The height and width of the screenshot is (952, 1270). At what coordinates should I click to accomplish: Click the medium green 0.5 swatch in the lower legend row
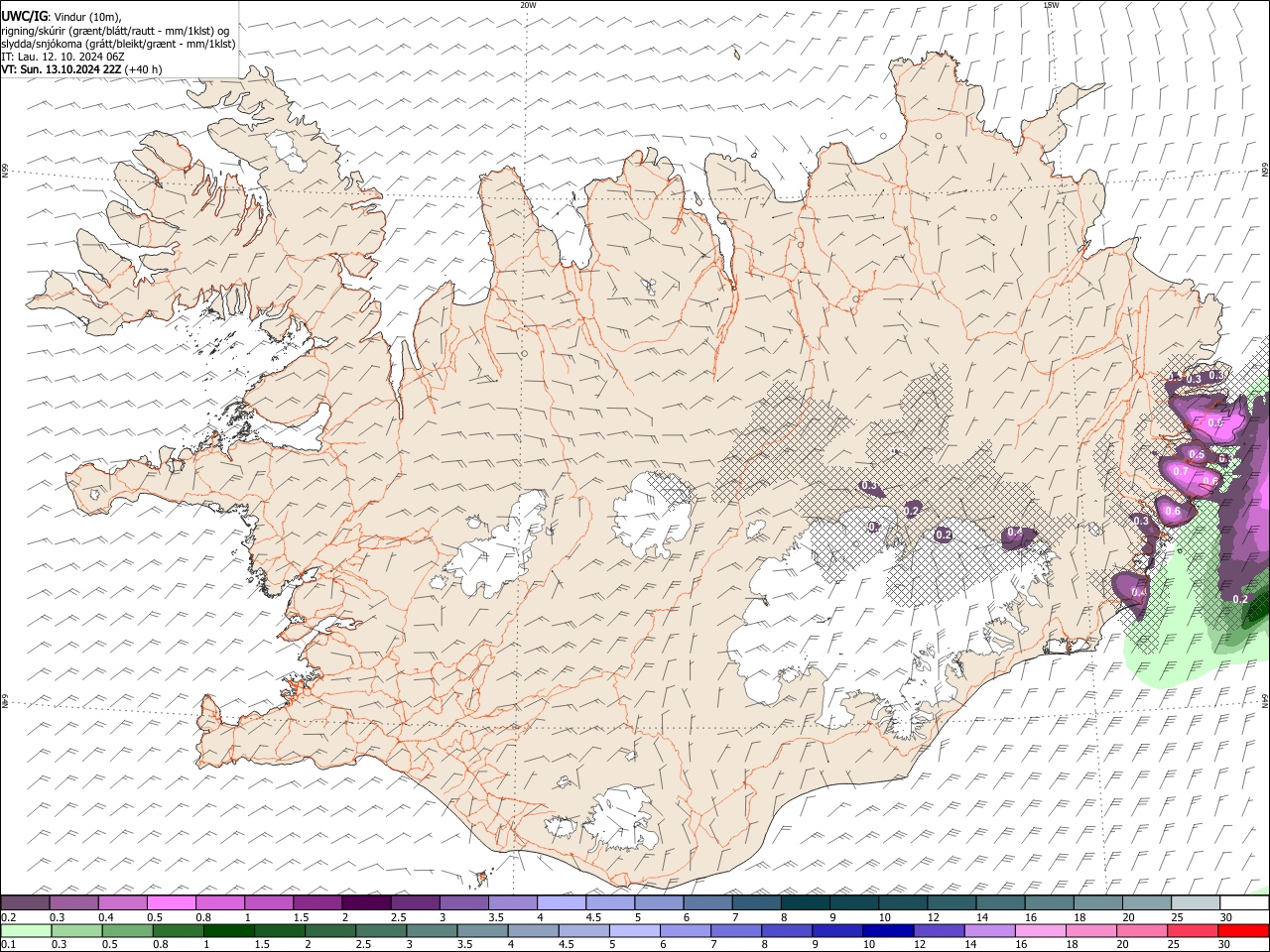coord(127,930)
